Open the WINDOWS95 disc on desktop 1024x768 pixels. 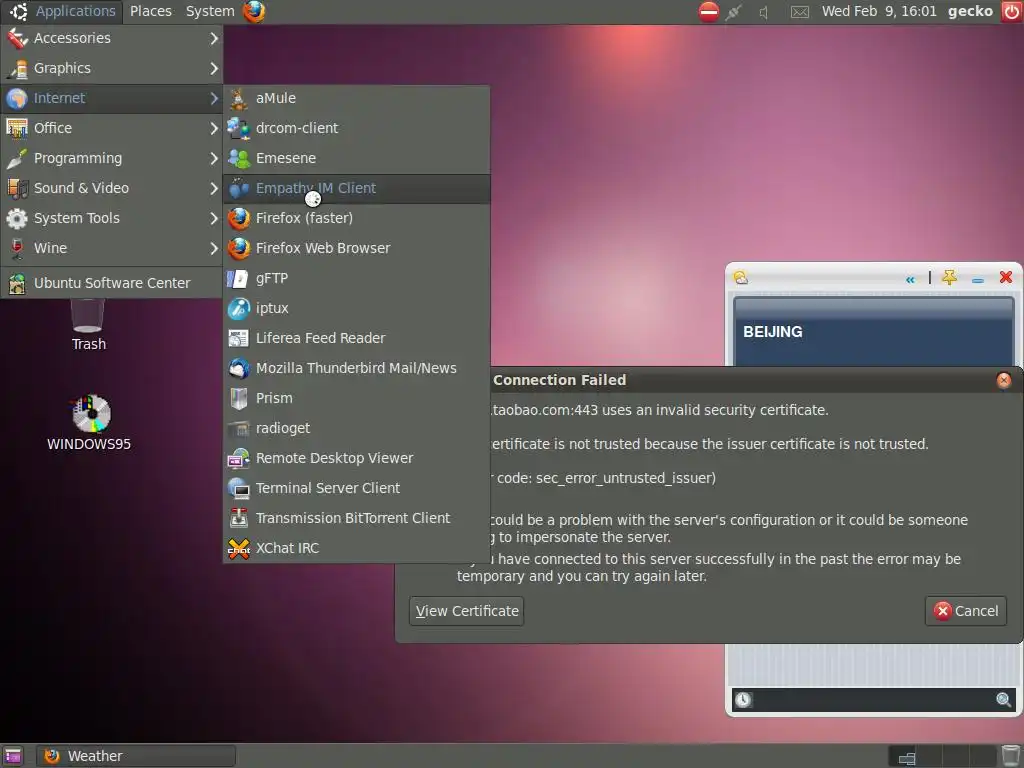89,423
